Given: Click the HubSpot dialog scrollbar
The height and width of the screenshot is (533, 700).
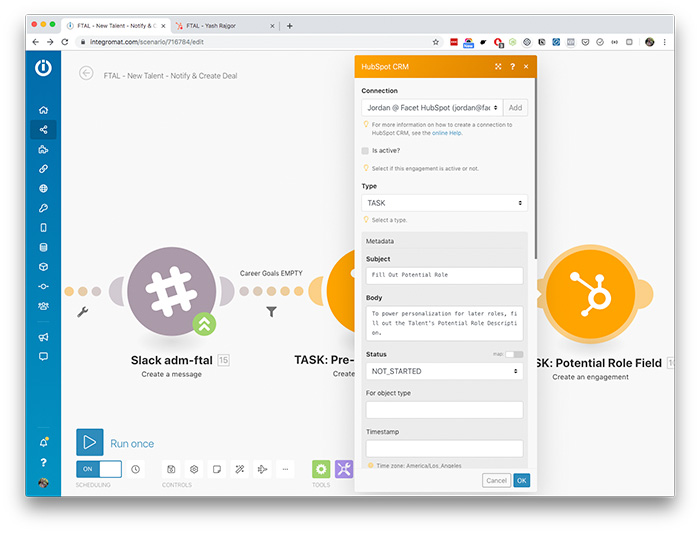Looking at the screenshot, I should click(x=535, y=170).
